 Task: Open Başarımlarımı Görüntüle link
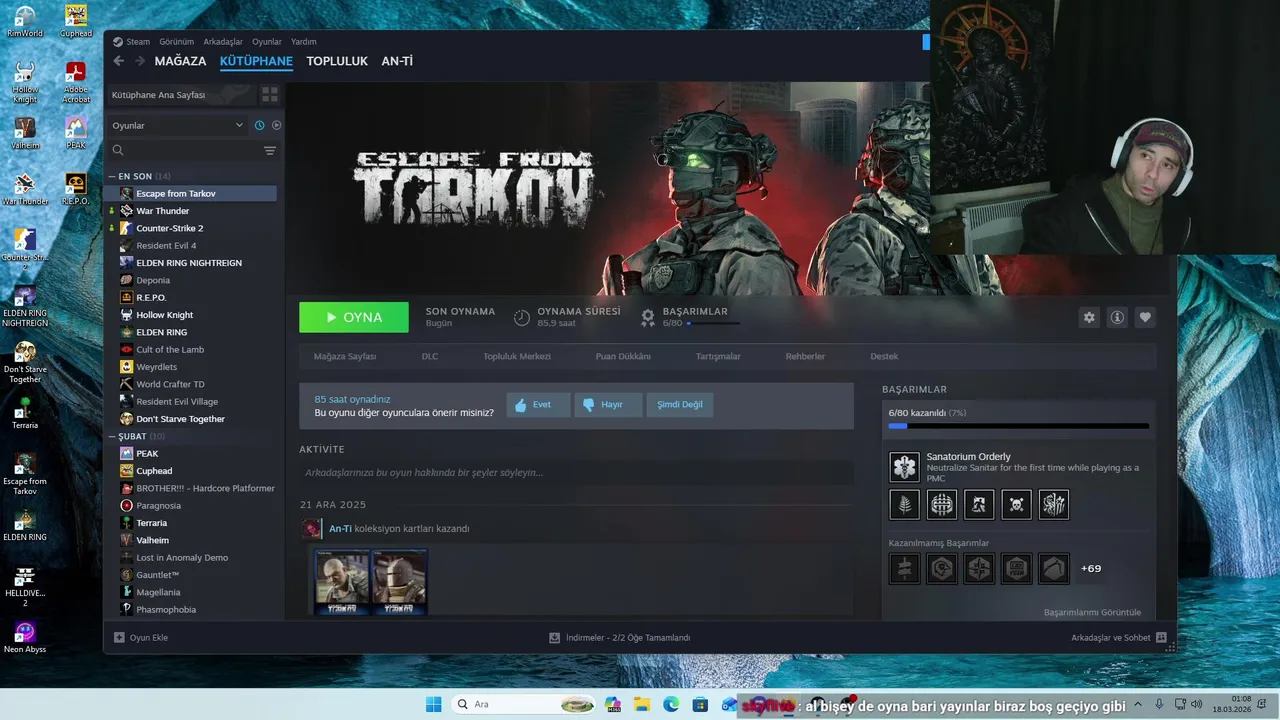click(1092, 612)
